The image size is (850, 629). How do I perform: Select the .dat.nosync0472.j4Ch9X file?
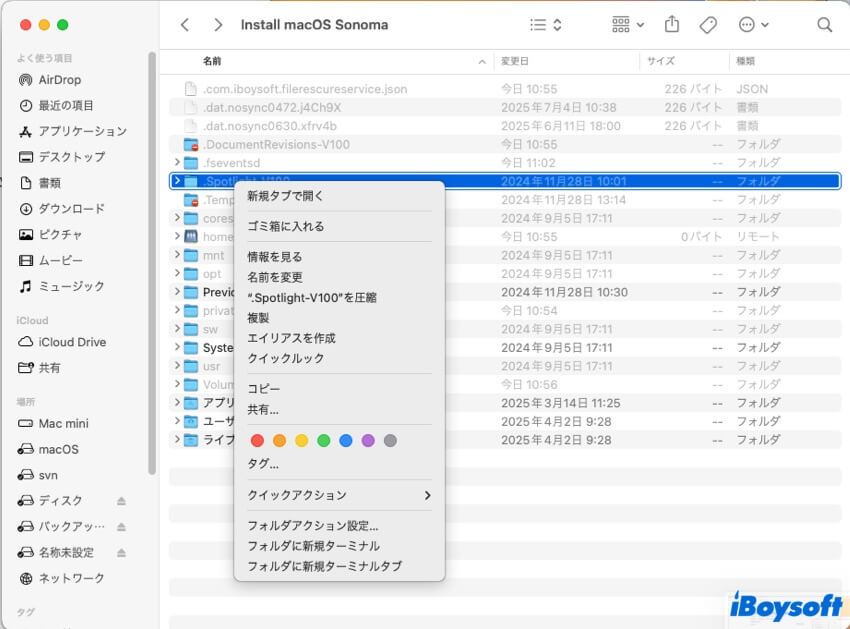coord(505,107)
